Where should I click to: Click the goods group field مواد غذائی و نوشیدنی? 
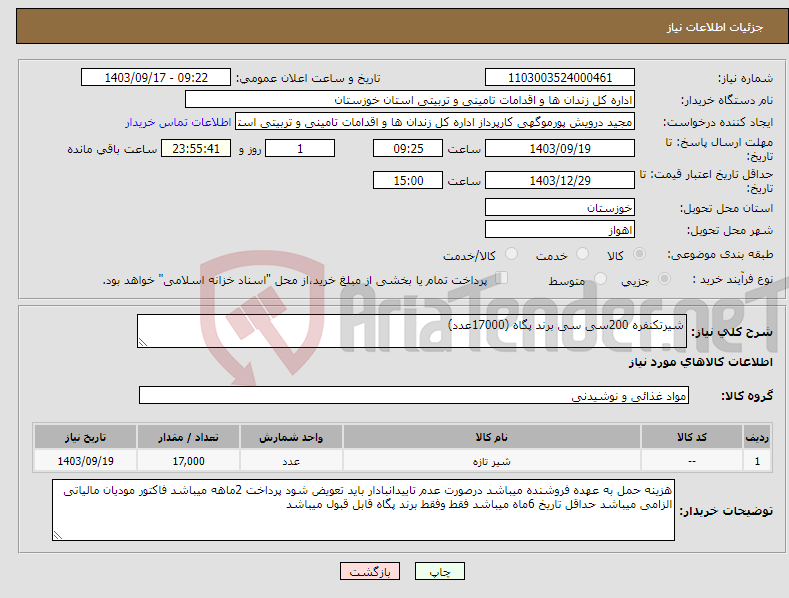pos(414,396)
